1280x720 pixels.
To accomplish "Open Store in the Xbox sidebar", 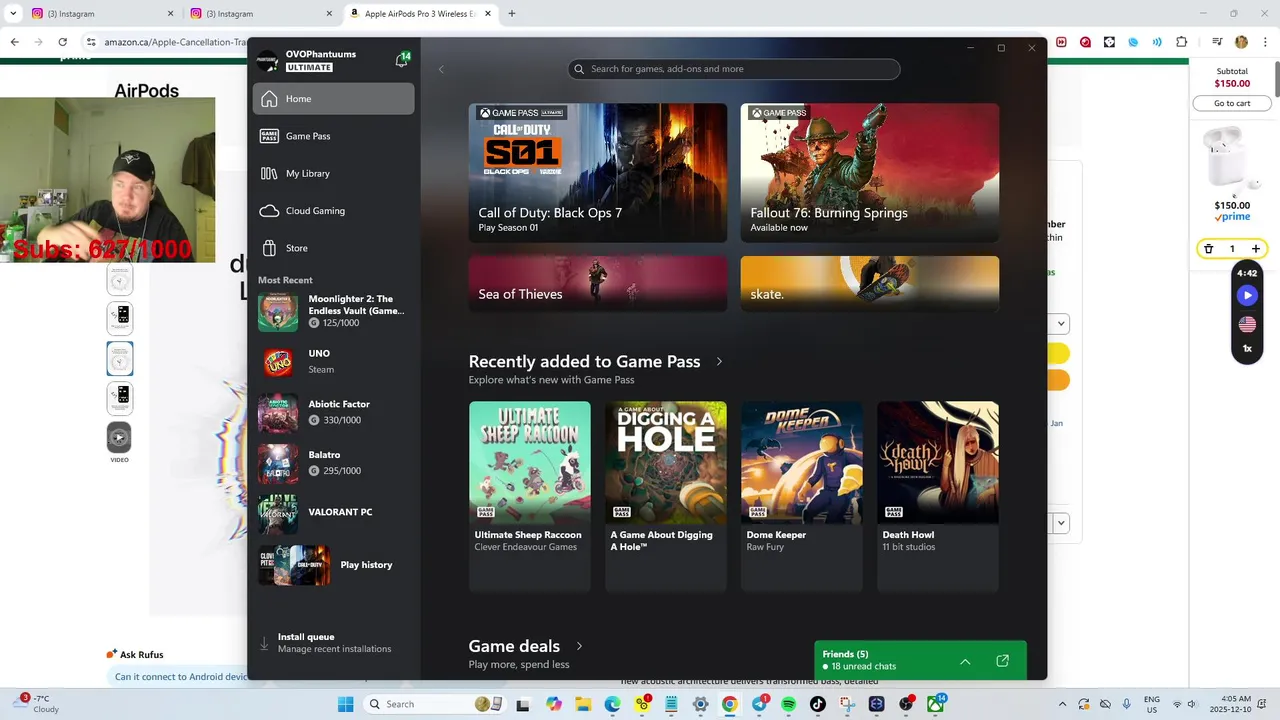I will tap(333, 248).
